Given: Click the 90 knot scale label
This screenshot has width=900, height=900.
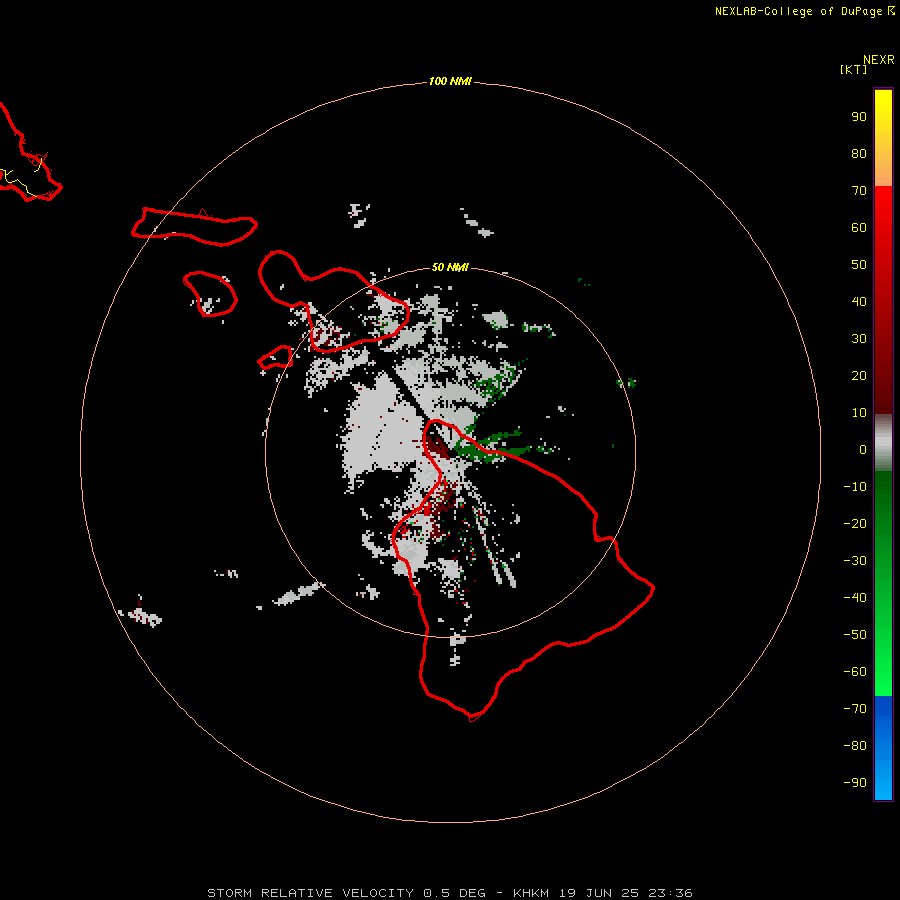Looking at the screenshot, I should pos(859,117).
